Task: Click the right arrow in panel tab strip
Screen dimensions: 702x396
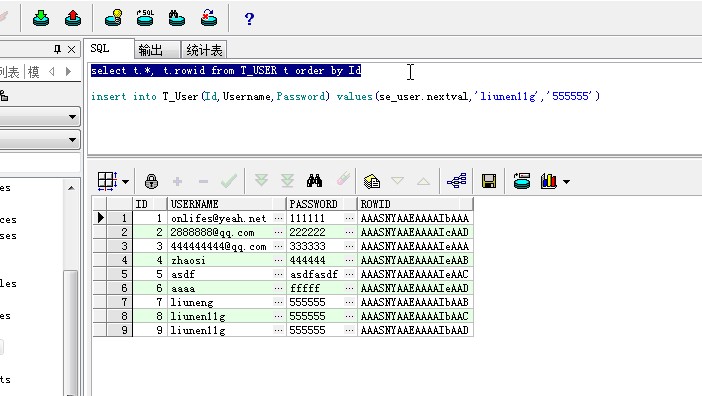Action: 68,72
